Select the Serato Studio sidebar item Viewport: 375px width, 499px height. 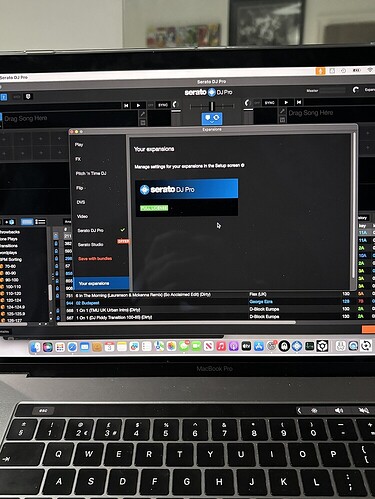(x=91, y=244)
